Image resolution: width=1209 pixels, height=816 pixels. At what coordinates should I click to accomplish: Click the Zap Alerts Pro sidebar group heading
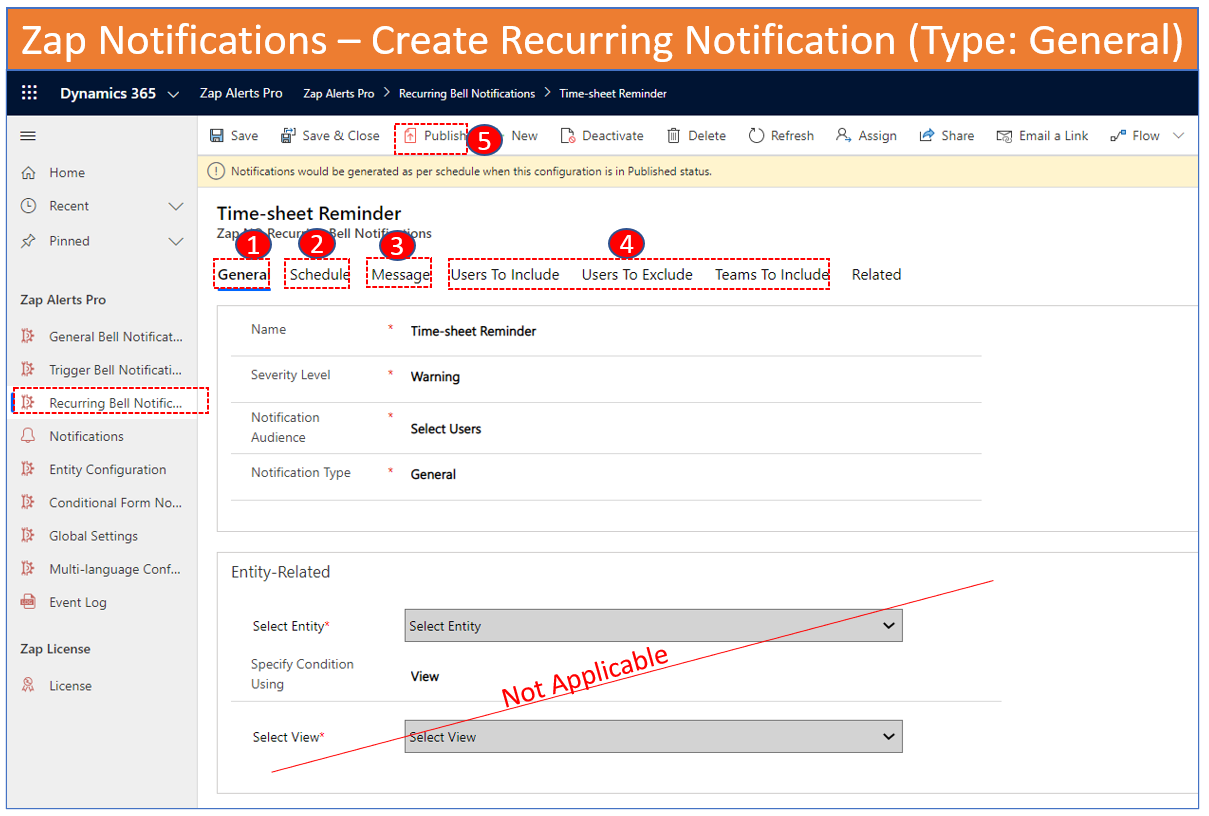tap(63, 300)
